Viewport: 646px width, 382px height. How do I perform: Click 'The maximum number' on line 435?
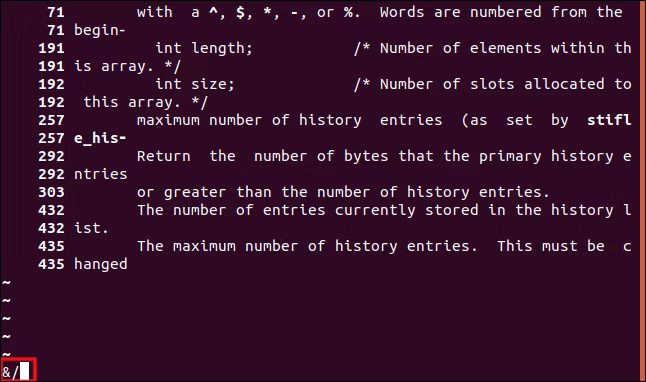[218, 246]
